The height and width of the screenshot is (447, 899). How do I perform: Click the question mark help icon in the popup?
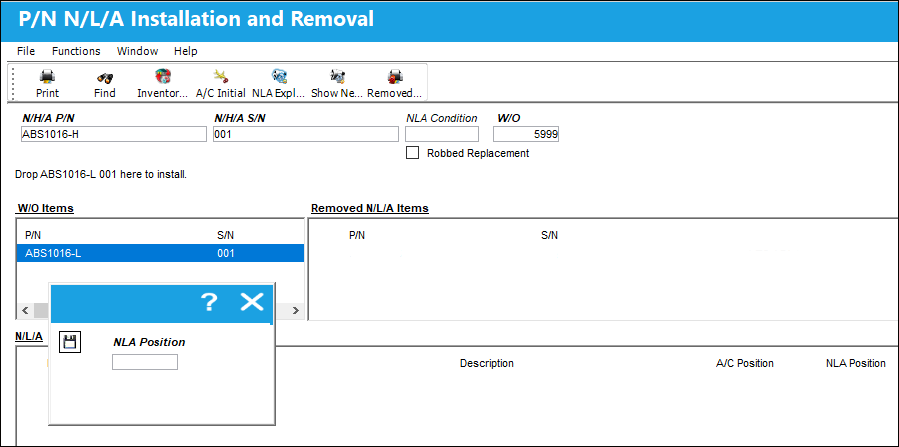click(209, 301)
